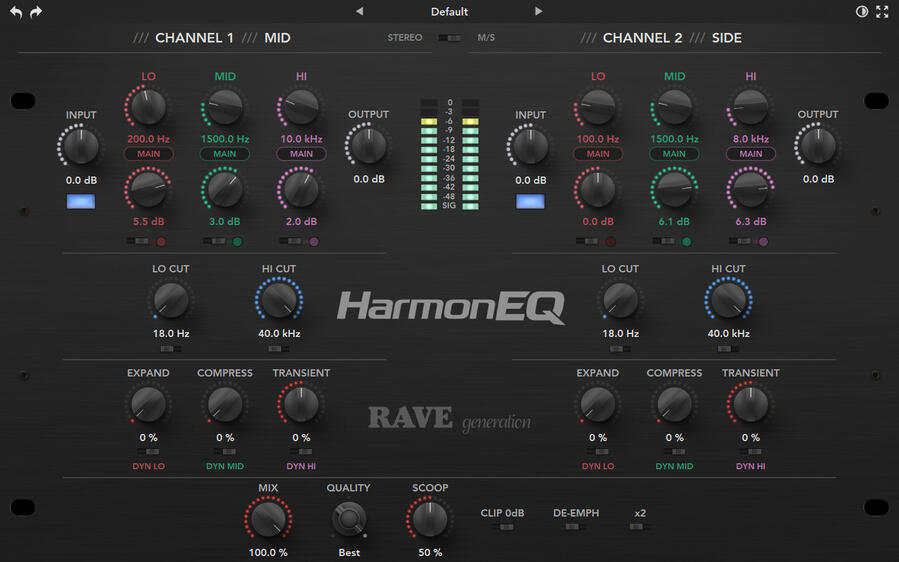Click Channel 1 TRANSIENT knob
The width and height of the screenshot is (899, 562).
coord(302,404)
